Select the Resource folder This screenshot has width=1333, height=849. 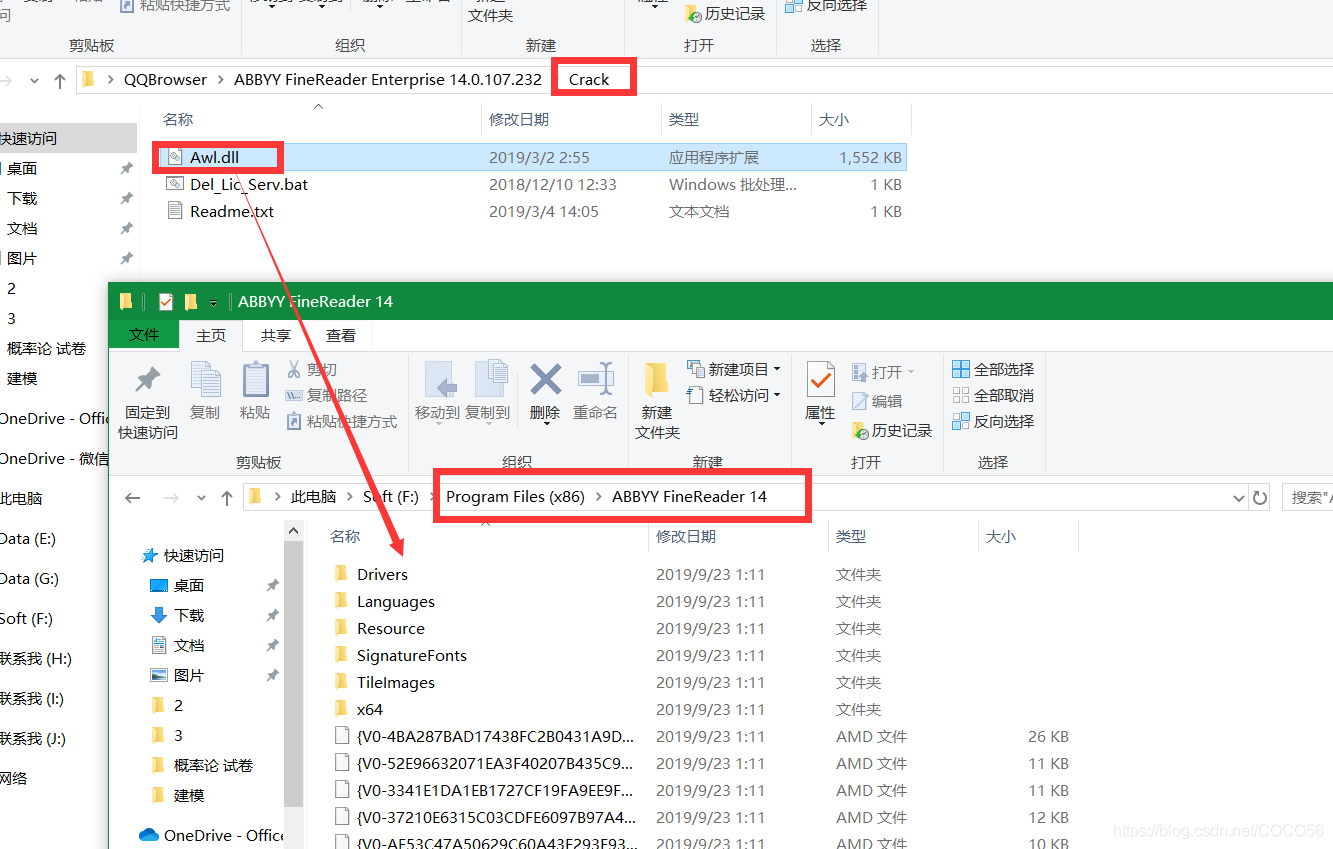coord(391,628)
